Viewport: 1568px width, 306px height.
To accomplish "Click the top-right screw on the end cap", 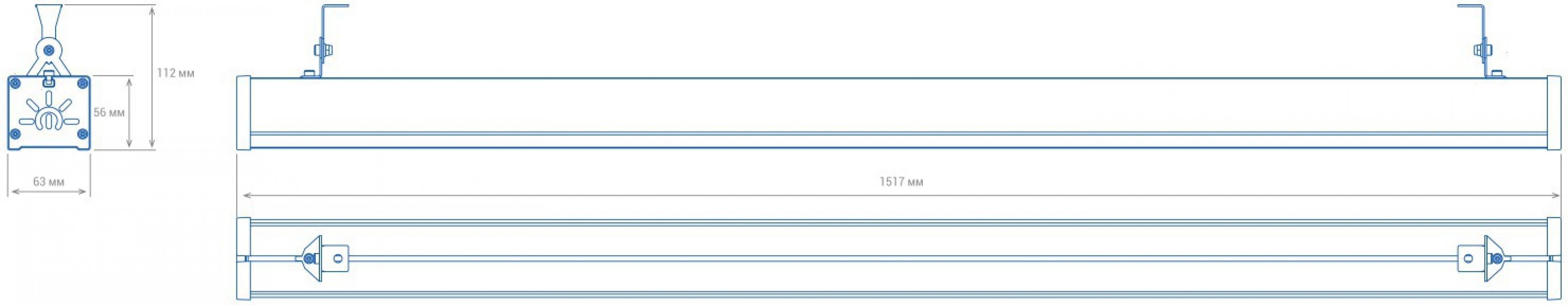I will pyautogui.click(x=83, y=83).
